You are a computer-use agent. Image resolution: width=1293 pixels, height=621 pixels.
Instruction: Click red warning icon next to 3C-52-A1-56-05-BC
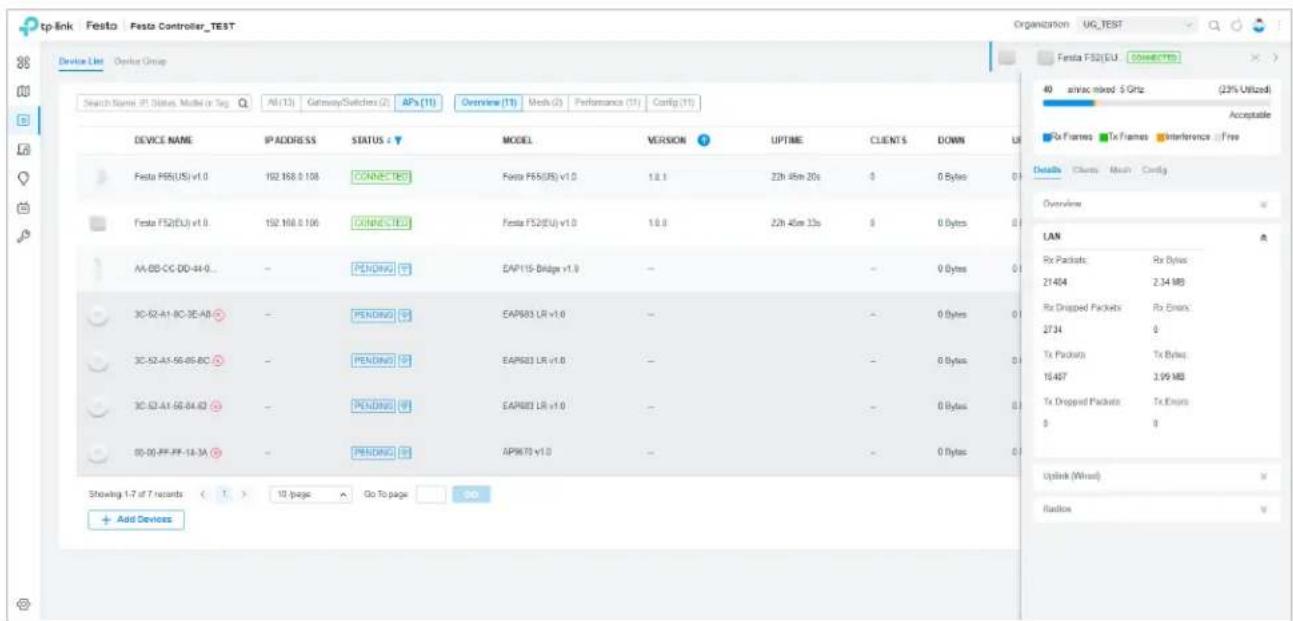219,359
